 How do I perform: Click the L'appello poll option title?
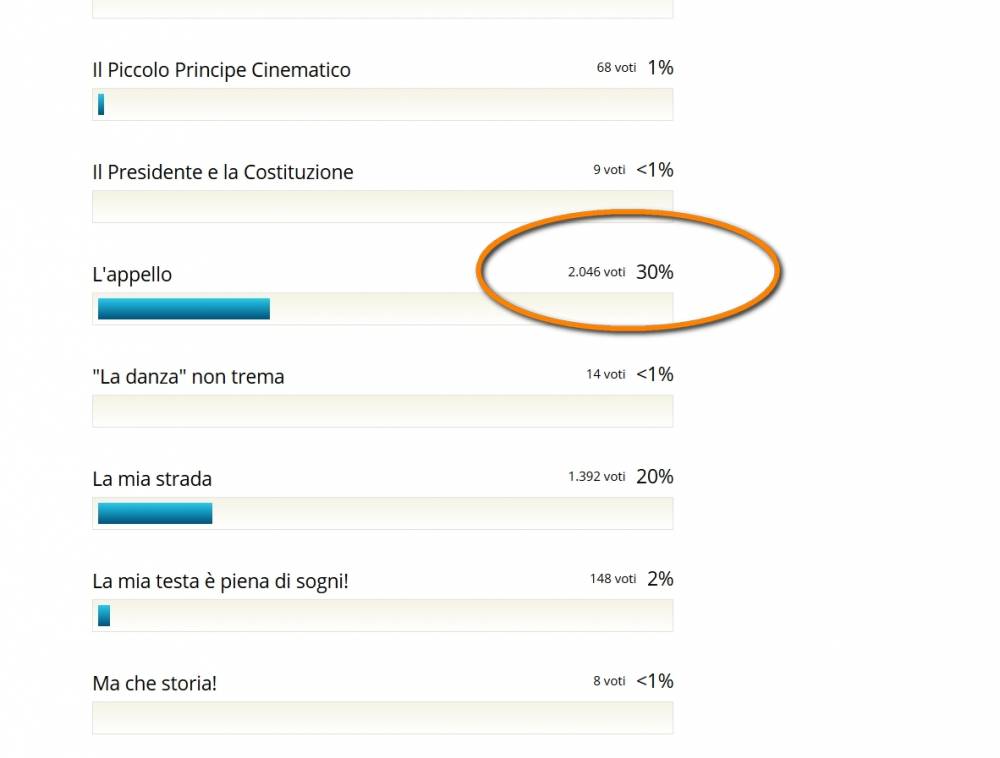132,275
